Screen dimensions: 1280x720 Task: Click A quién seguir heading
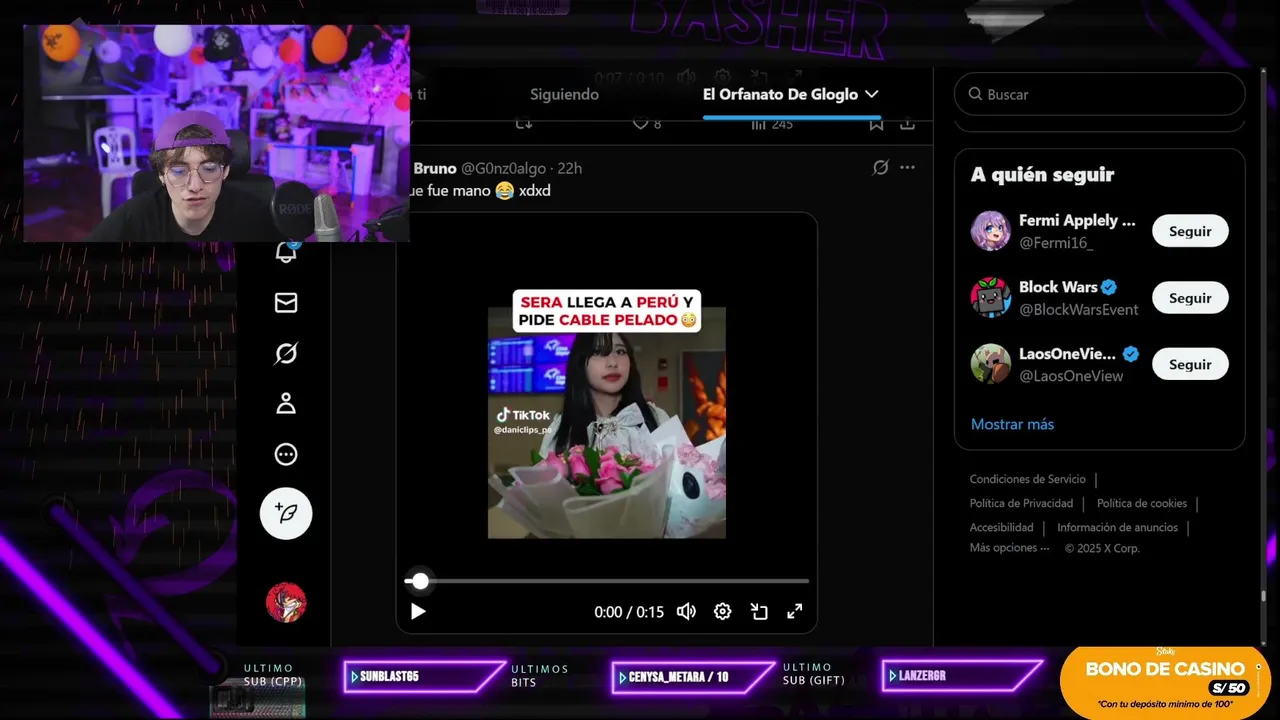point(1042,174)
